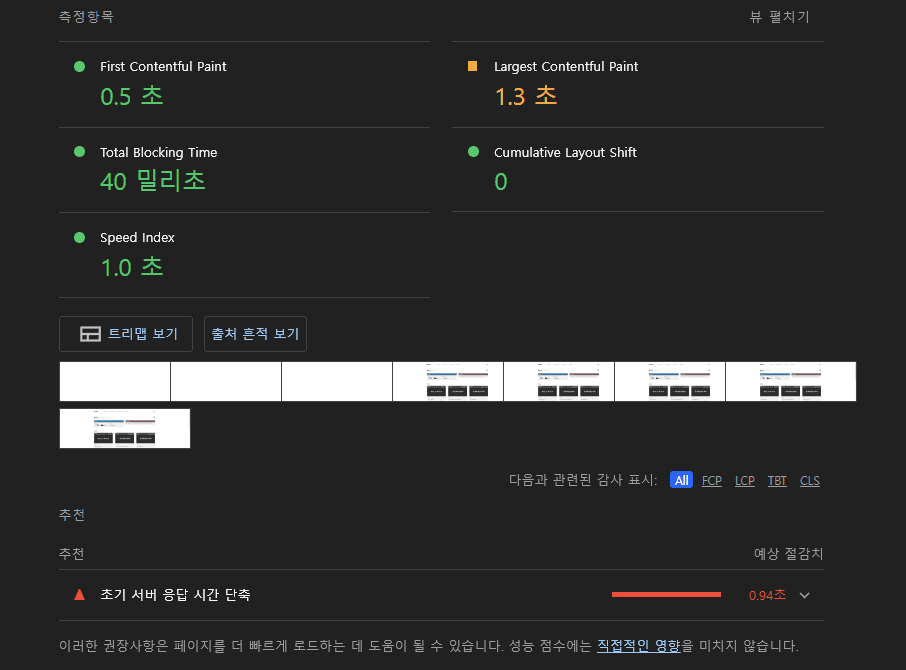Click the green dot beside Total Blocking Time
The height and width of the screenshot is (670, 906).
(x=79, y=152)
